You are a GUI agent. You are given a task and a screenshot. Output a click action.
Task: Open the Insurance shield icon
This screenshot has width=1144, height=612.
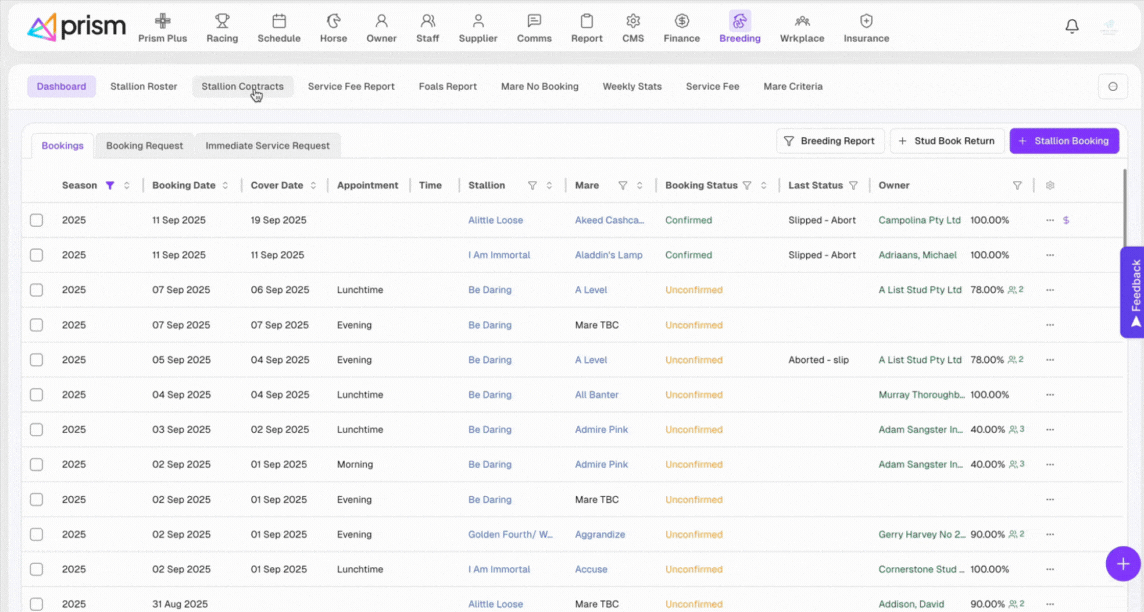pyautogui.click(x=866, y=21)
